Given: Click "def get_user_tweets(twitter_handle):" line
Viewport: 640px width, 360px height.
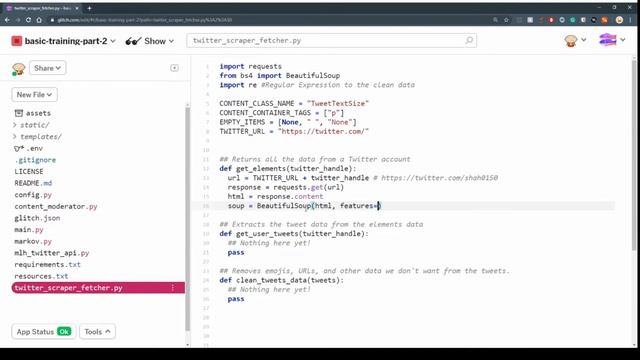Looking at the screenshot, I should click(x=294, y=233).
